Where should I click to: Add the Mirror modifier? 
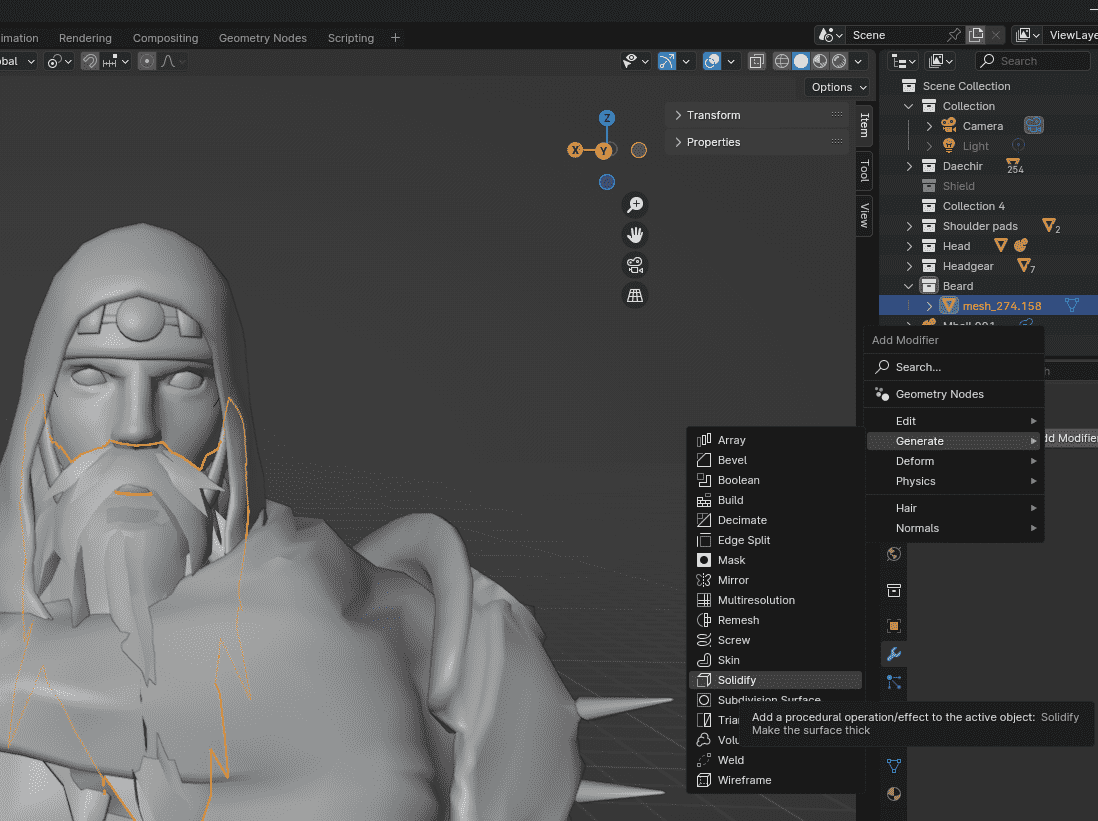(775, 580)
